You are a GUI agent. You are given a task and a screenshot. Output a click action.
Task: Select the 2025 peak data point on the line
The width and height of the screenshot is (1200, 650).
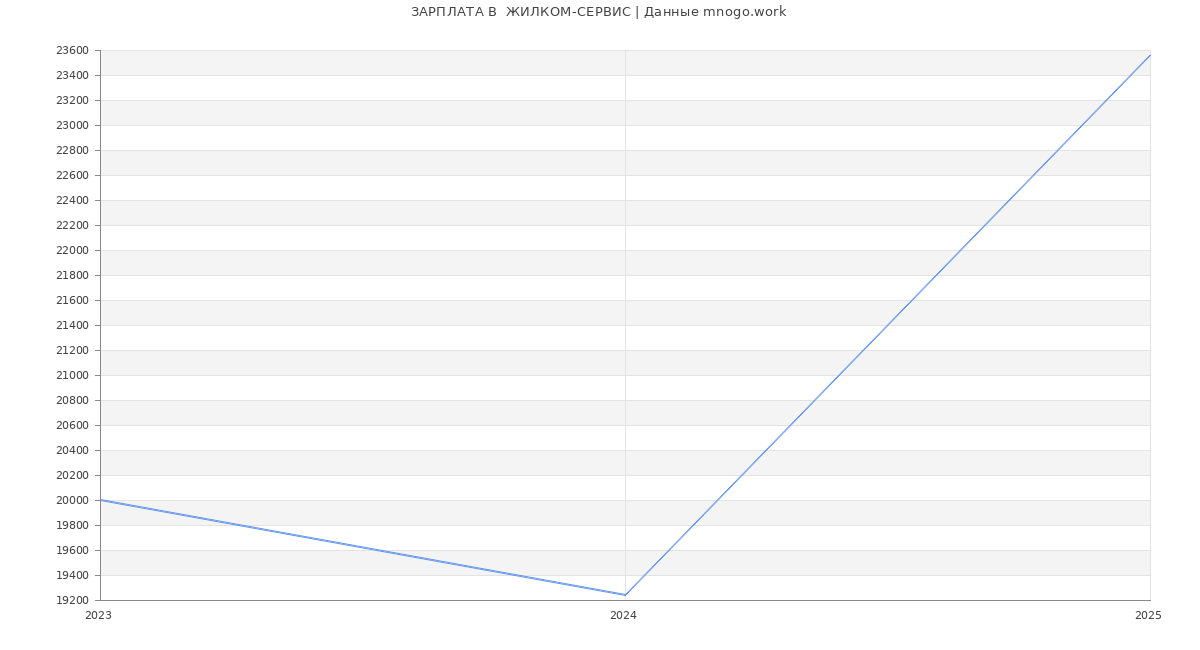(1150, 55)
